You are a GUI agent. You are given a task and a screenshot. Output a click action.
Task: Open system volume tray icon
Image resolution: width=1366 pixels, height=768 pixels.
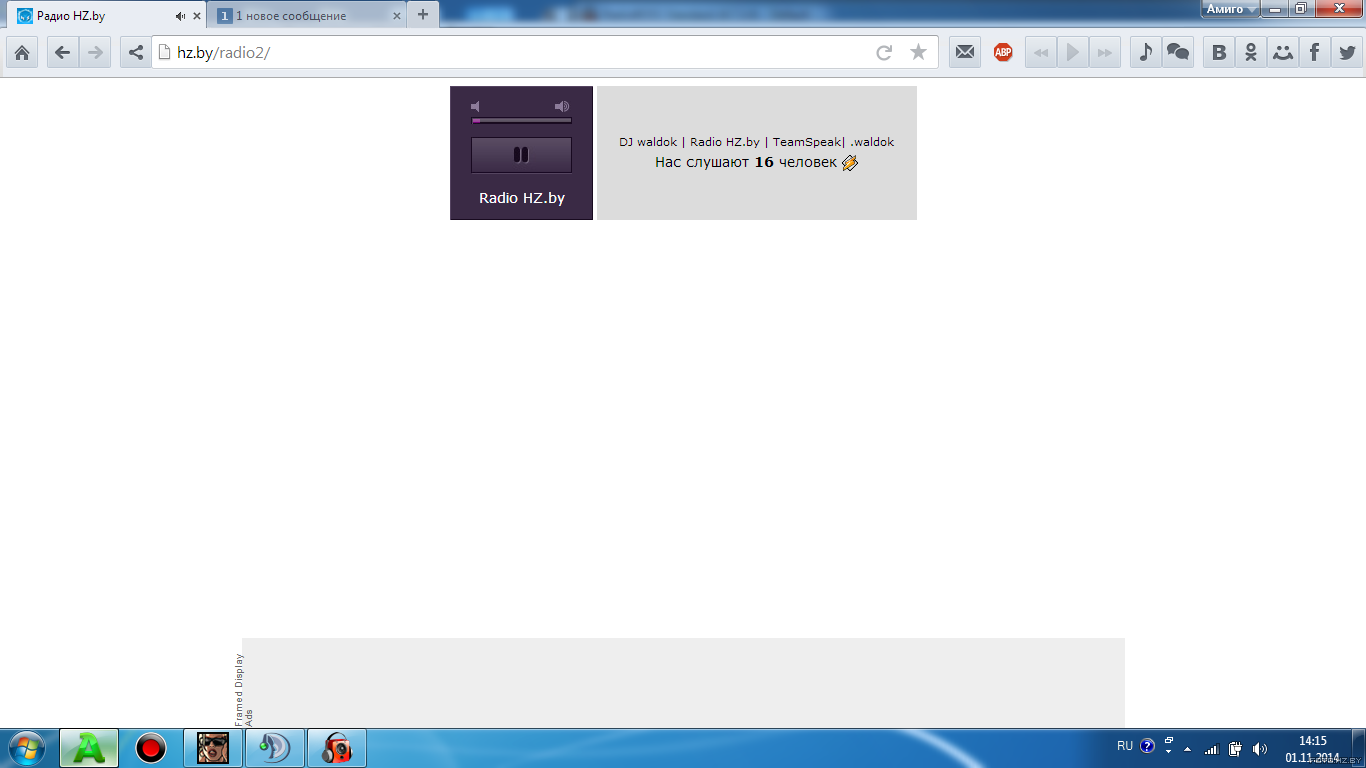tap(1260, 748)
